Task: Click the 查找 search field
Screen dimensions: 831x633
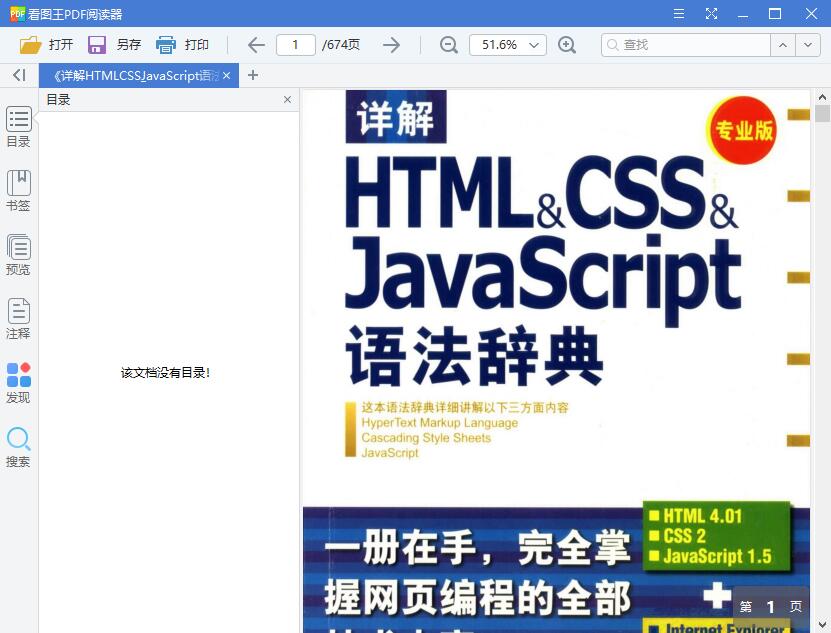Action: coord(686,45)
